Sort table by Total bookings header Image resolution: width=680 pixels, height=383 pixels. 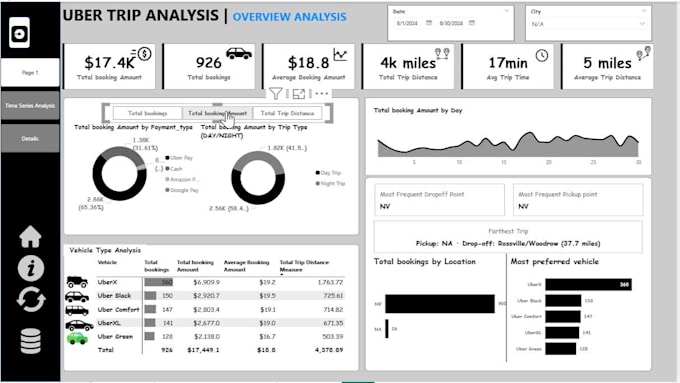(x=156, y=266)
